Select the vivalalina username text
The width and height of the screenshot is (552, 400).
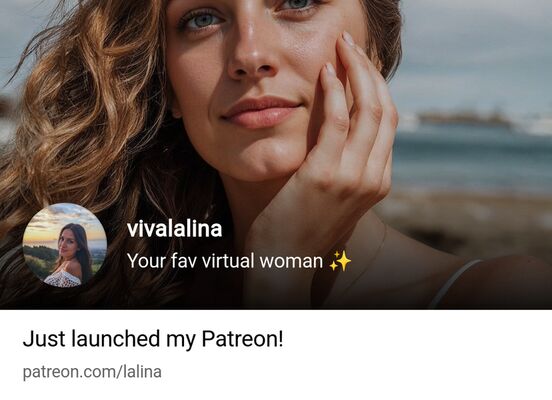point(175,229)
